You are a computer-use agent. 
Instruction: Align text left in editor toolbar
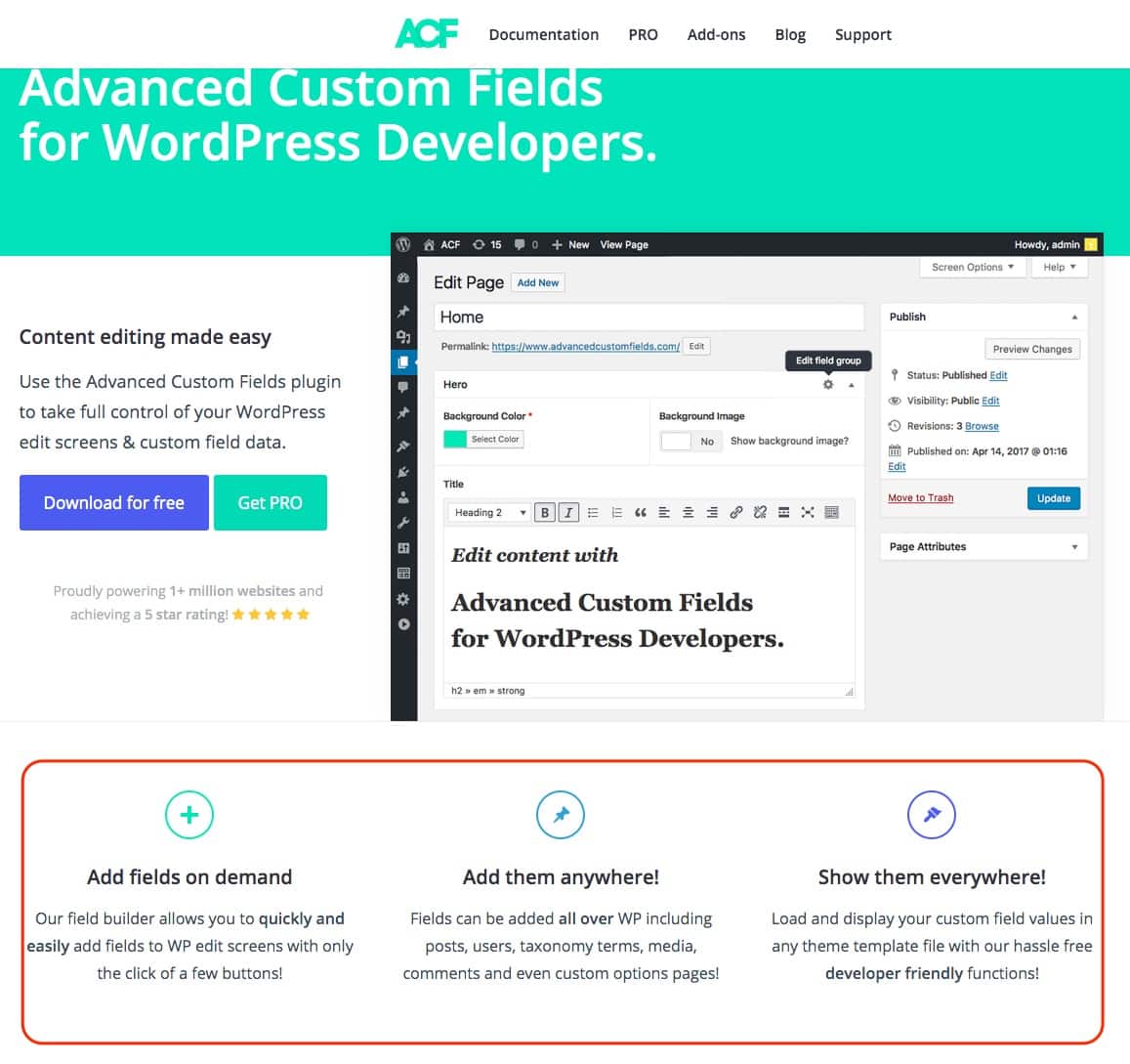[664, 513]
